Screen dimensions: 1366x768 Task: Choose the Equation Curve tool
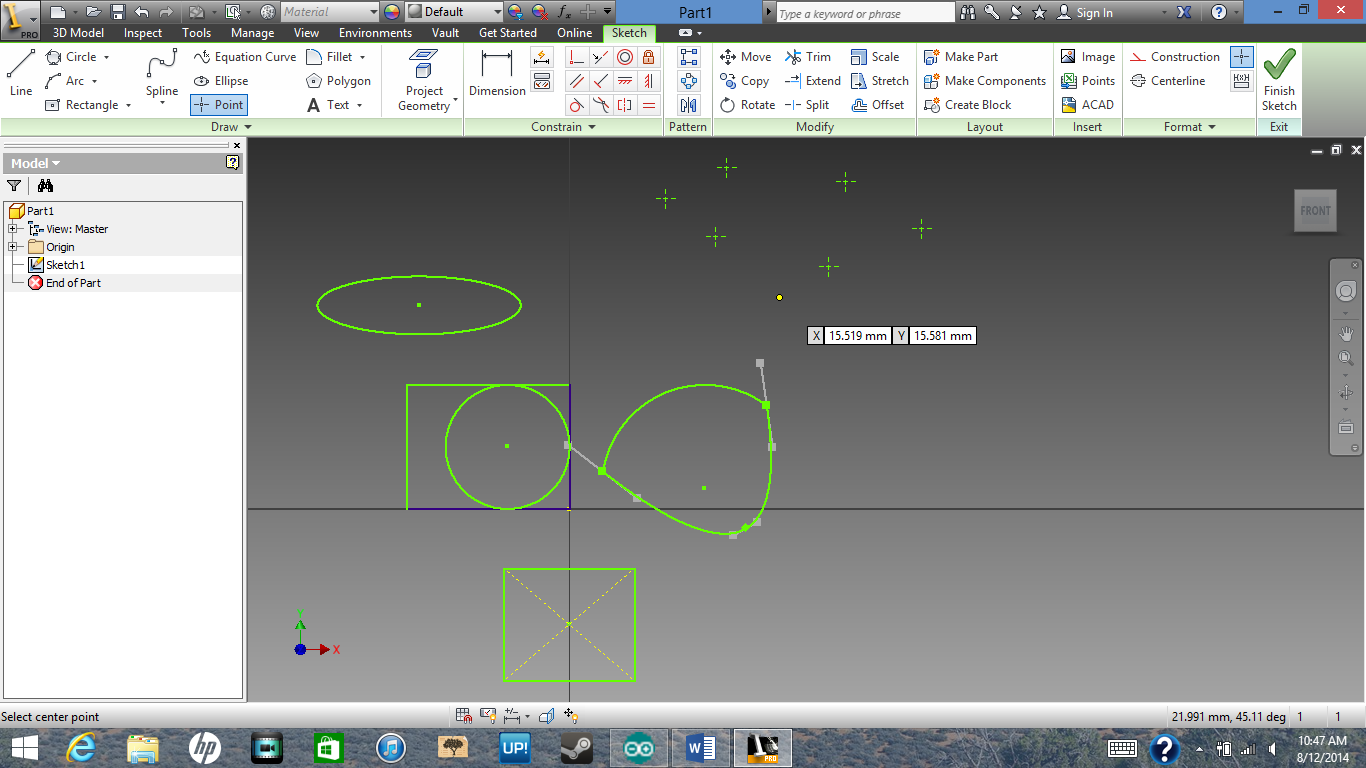(x=245, y=57)
